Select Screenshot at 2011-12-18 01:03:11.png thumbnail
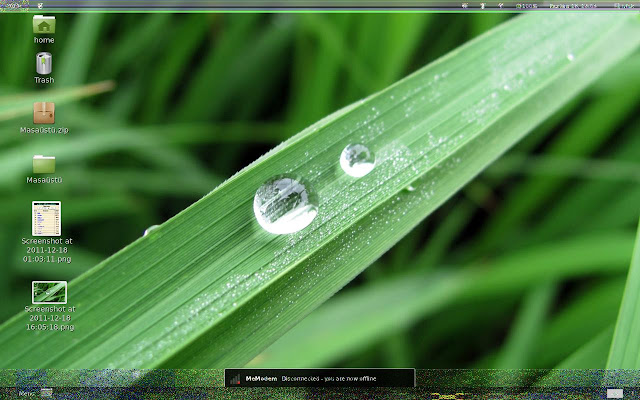 point(47,218)
